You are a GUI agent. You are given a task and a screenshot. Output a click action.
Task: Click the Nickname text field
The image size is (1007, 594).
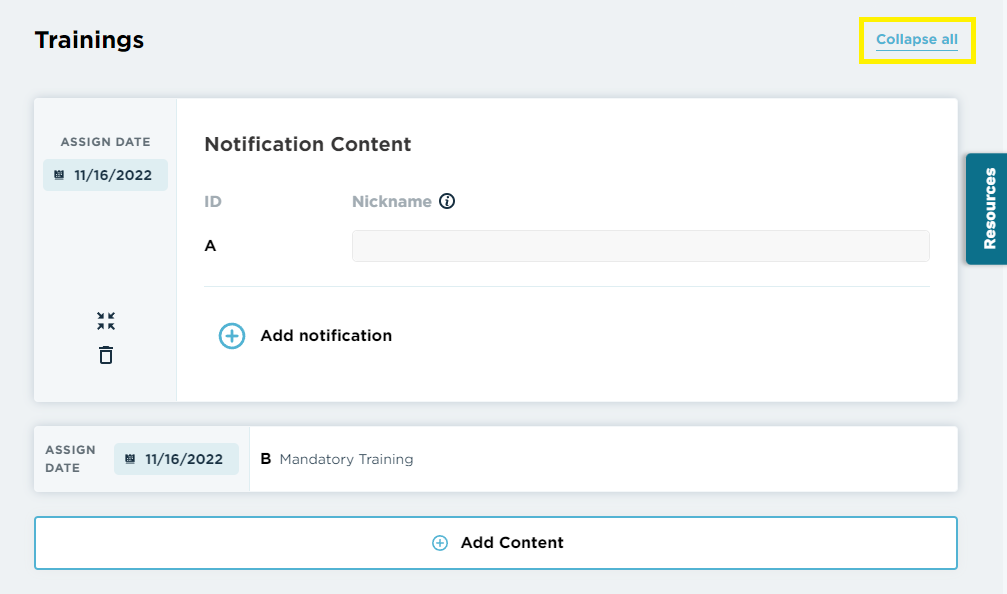640,246
